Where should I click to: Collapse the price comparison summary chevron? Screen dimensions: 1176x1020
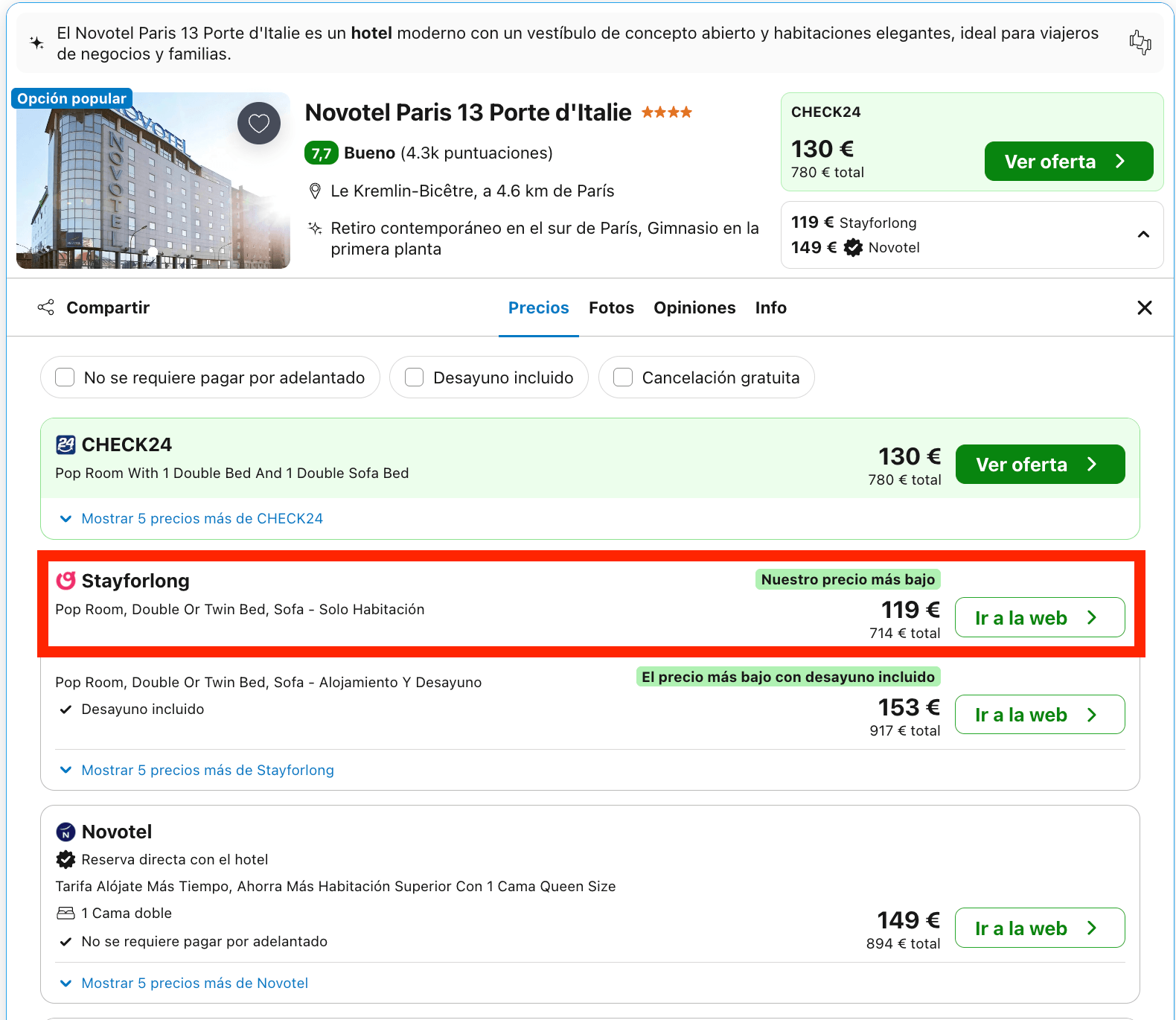(1143, 235)
